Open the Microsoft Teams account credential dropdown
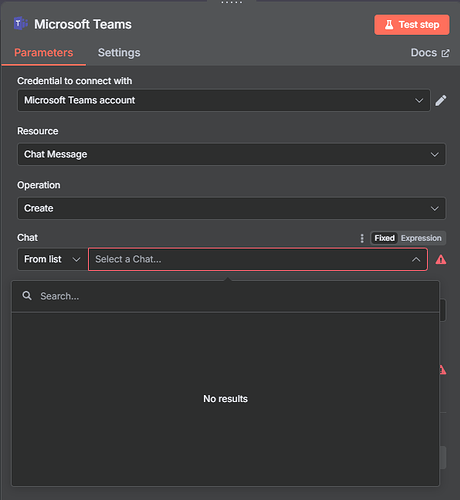 pyautogui.click(x=224, y=100)
